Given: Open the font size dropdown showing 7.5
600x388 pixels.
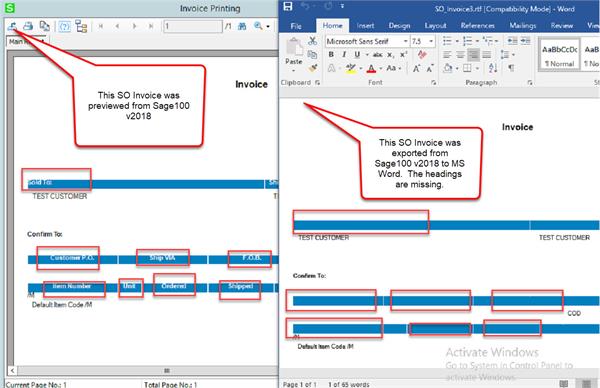Looking at the screenshot, I should (x=431, y=41).
